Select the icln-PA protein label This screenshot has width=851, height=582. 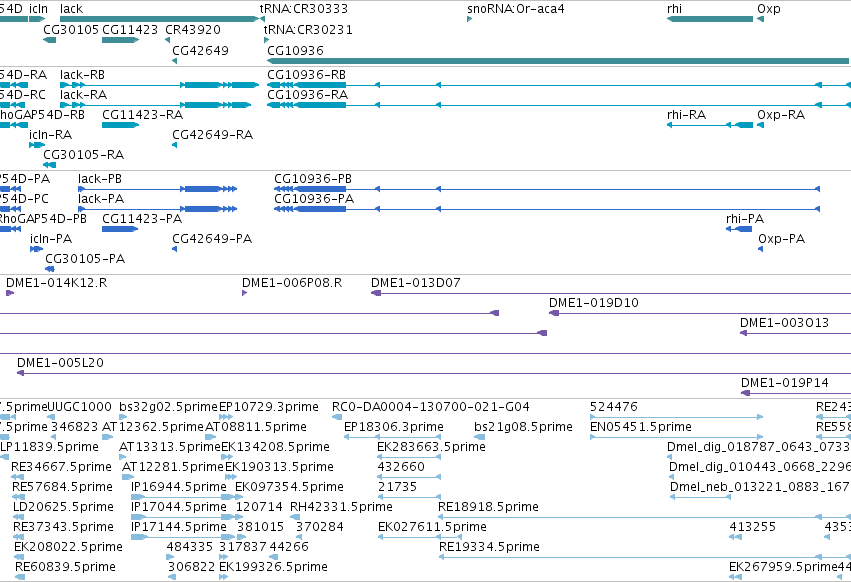51,239
